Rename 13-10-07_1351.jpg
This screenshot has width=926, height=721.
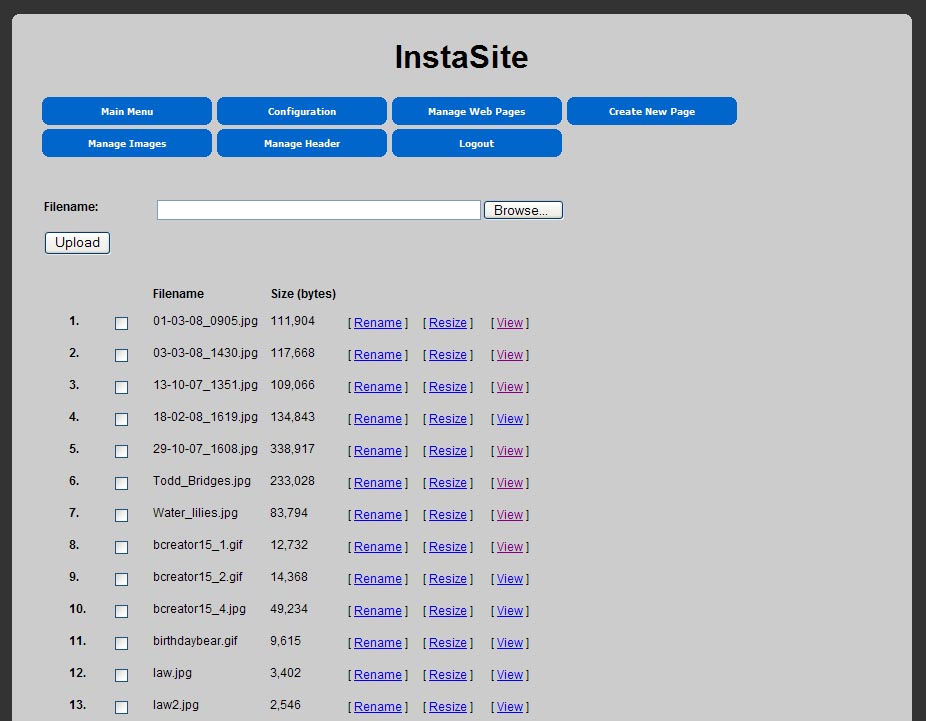(377, 387)
